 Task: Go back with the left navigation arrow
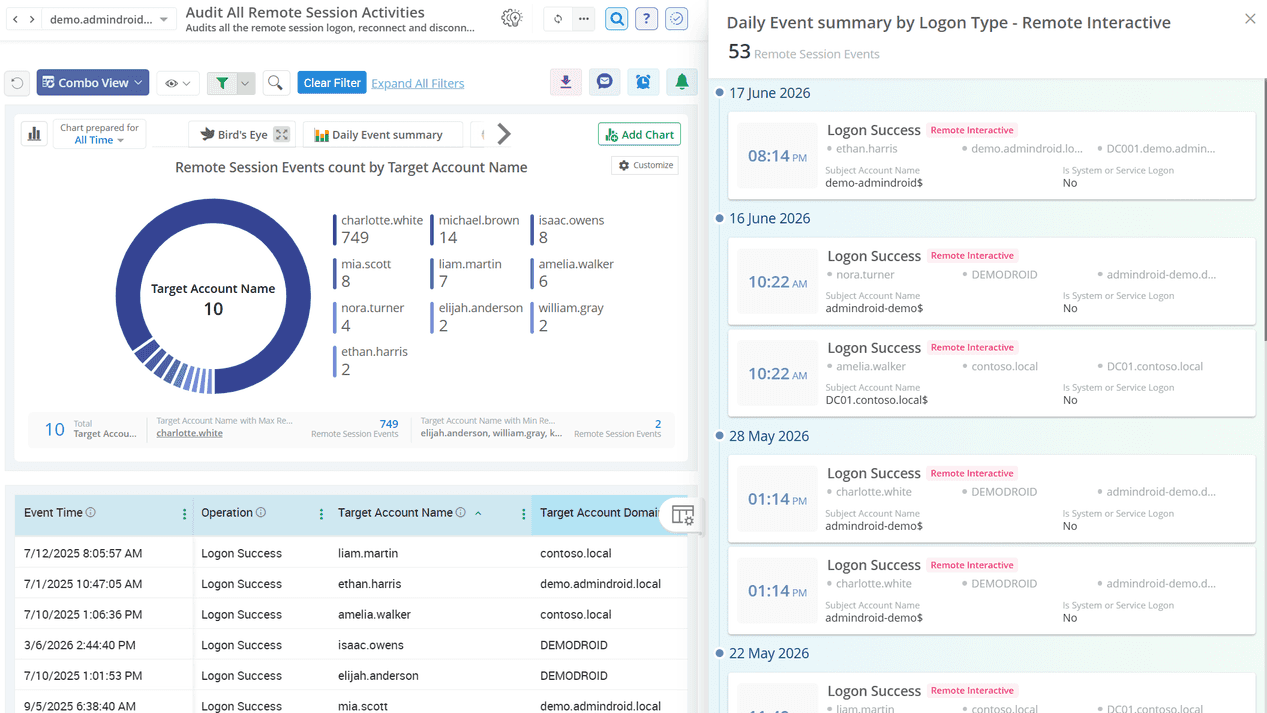point(15,19)
